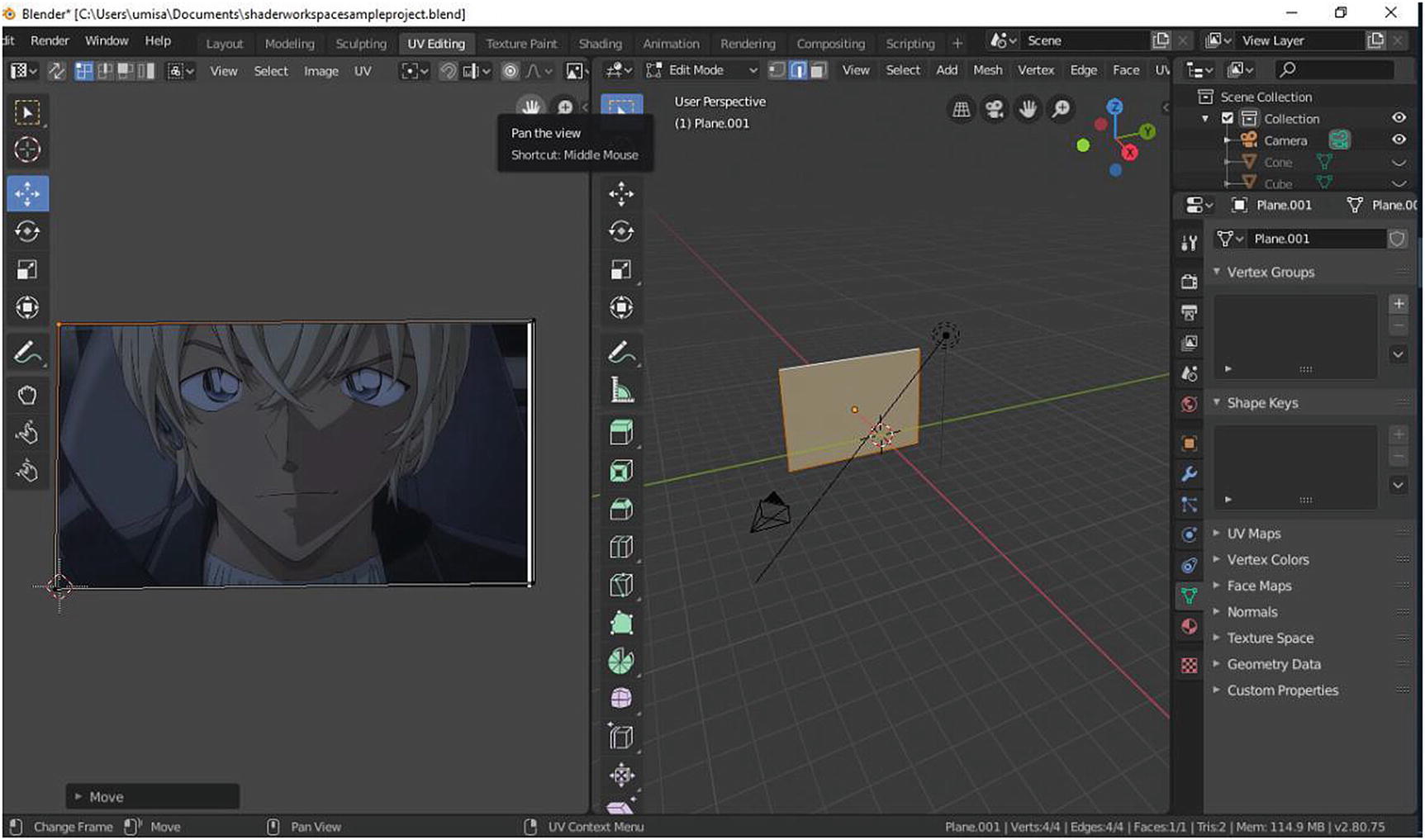Switch orthographic/perspective view with grid icon

point(961,109)
